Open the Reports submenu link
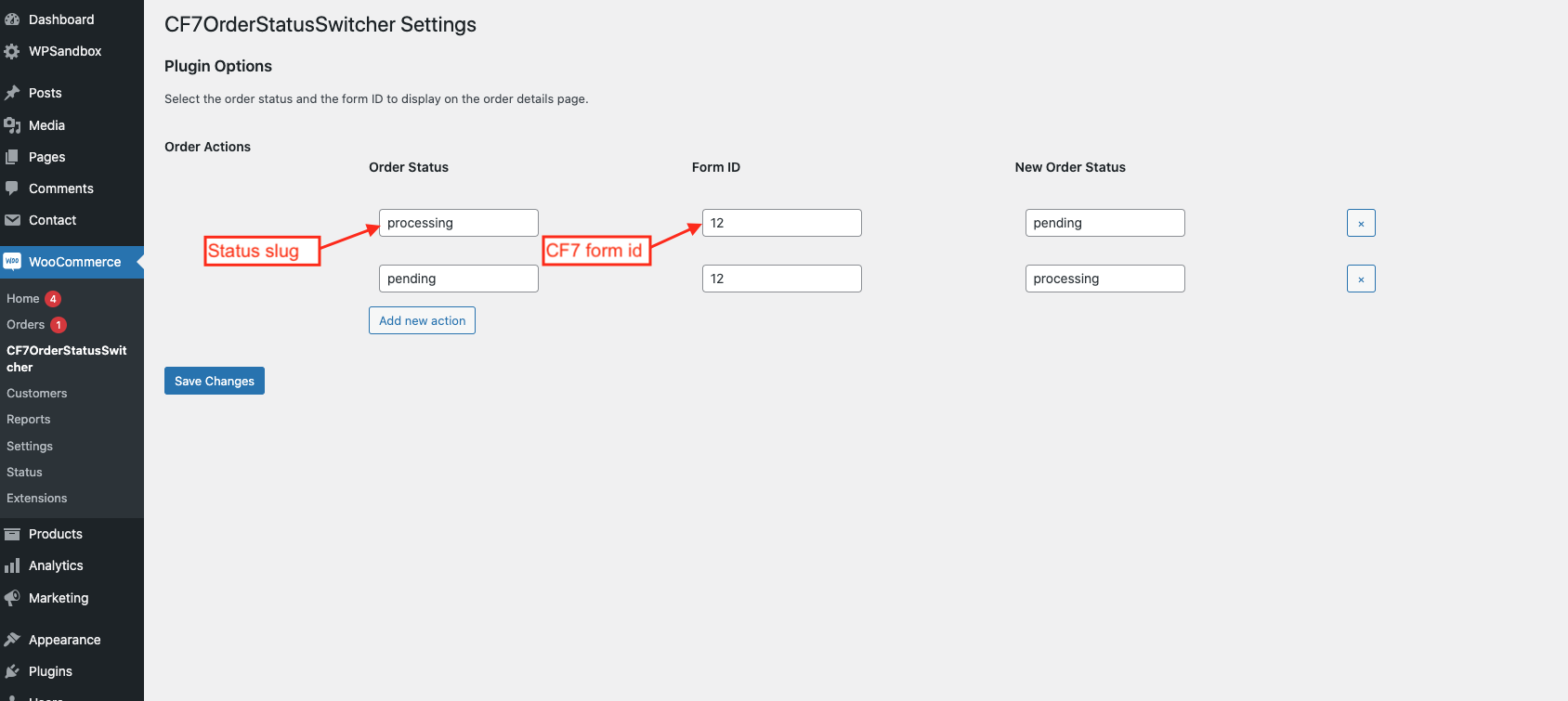The height and width of the screenshot is (701, 1568). point(29,420)
